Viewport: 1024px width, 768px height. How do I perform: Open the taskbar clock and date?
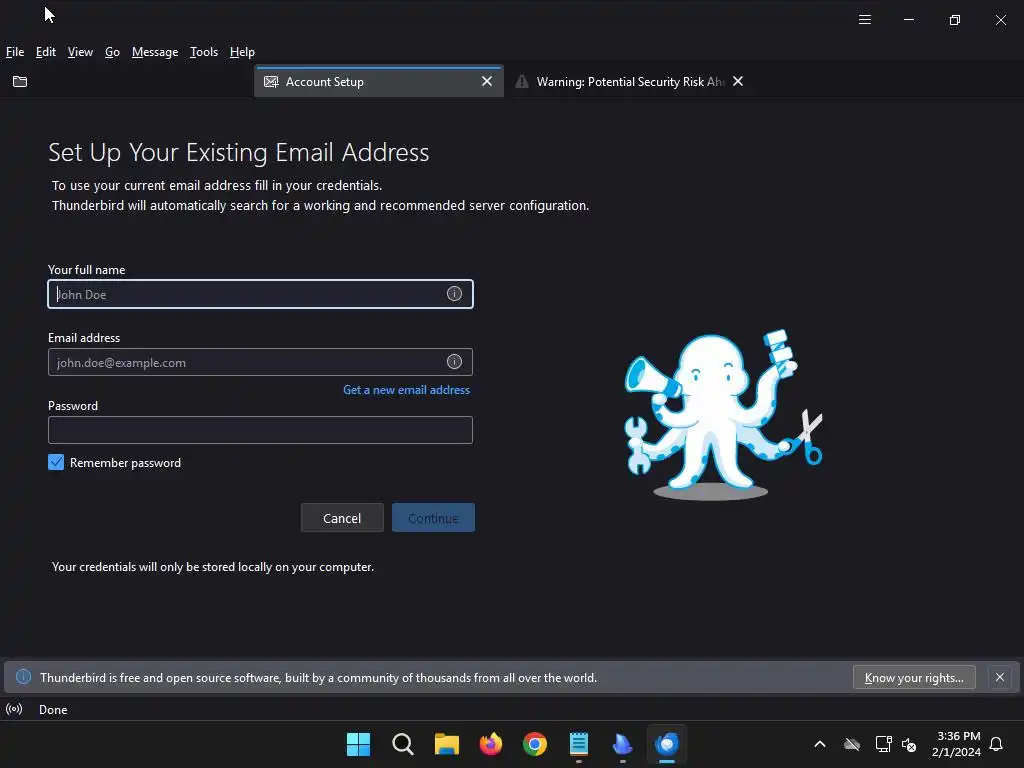[x=957, y=744]
